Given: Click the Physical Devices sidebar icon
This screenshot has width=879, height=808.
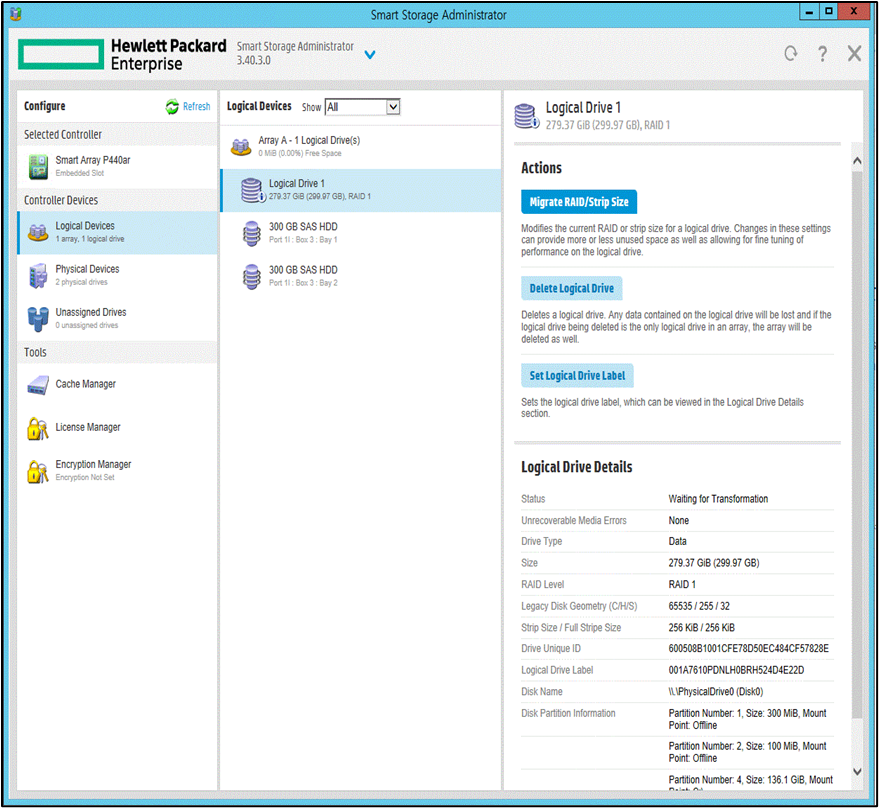Looking at the screenshot, I should coord(38,276).
